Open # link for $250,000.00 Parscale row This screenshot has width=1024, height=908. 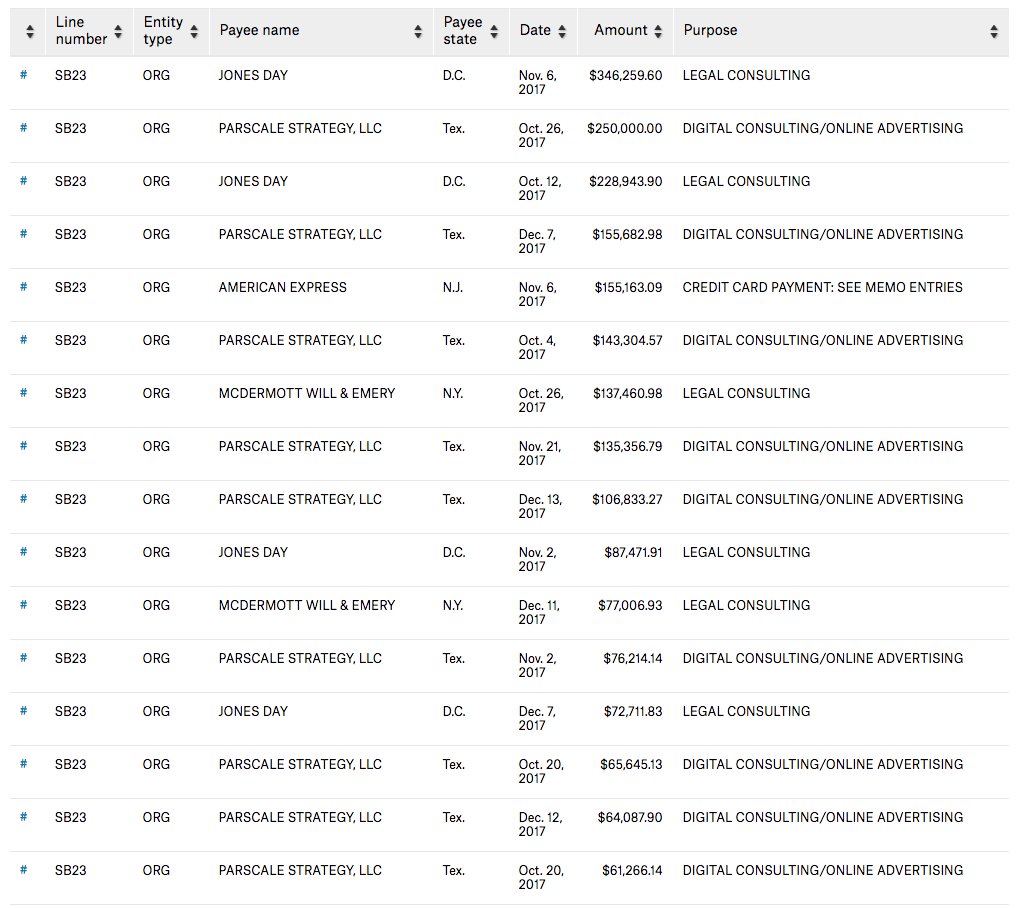tap(24, 127)
